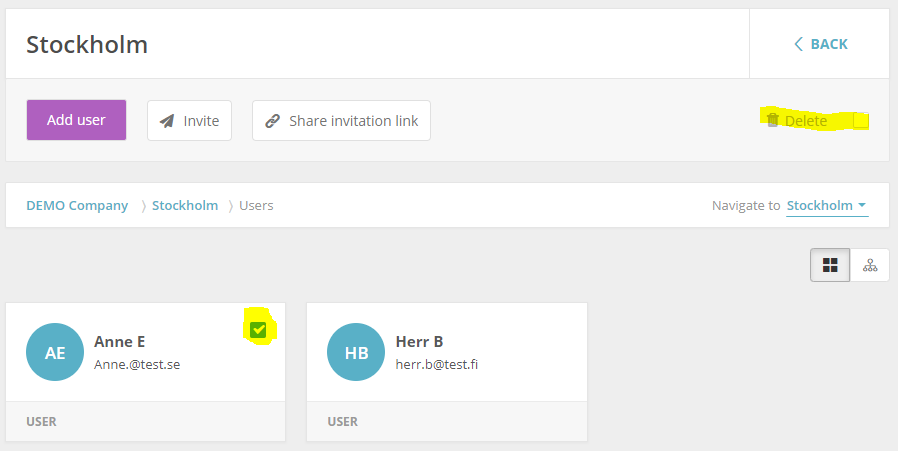
Task: Click Share invitation link button
Action: point(341,120)
